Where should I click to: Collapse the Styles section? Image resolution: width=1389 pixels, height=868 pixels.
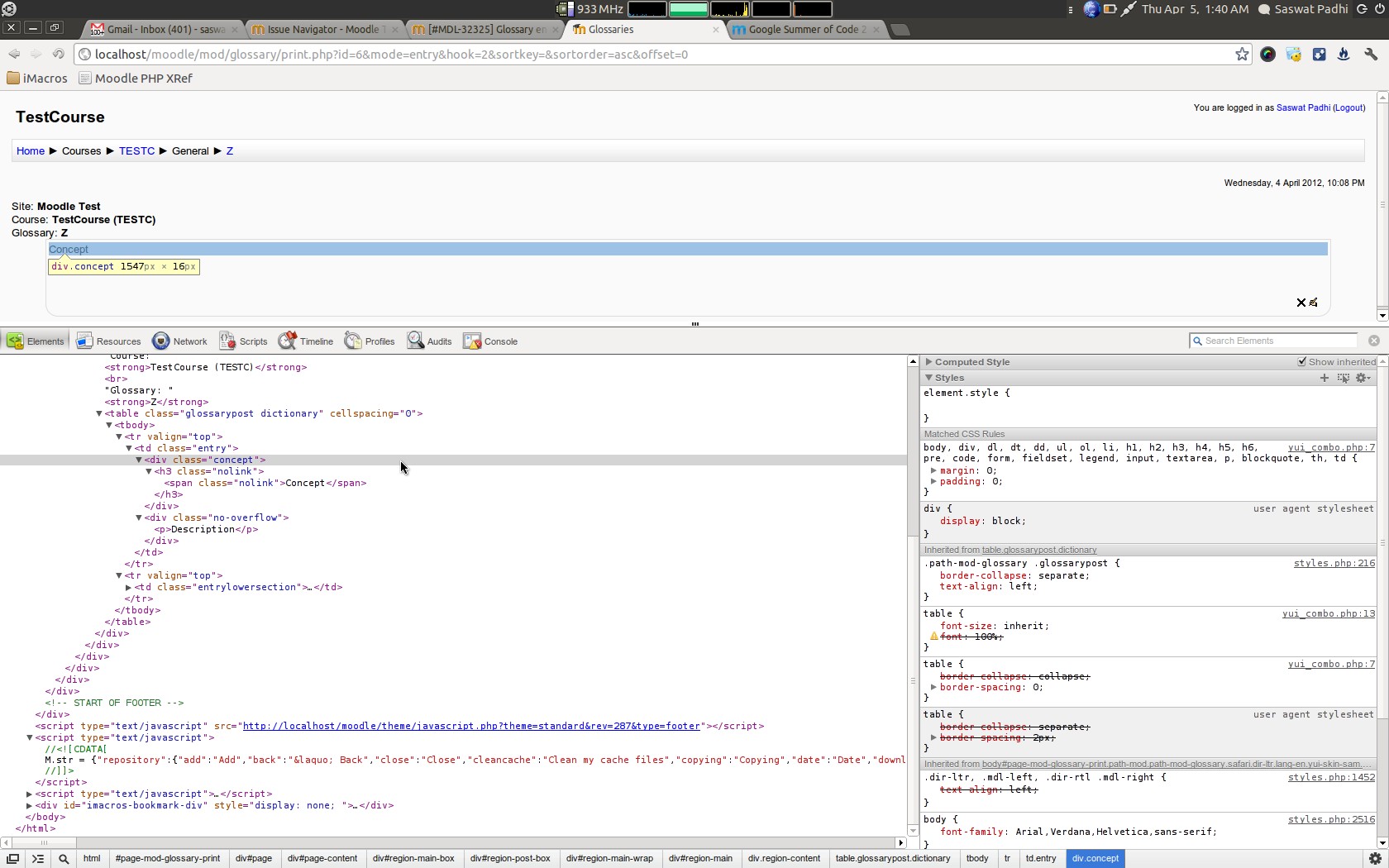coord(928,378)
